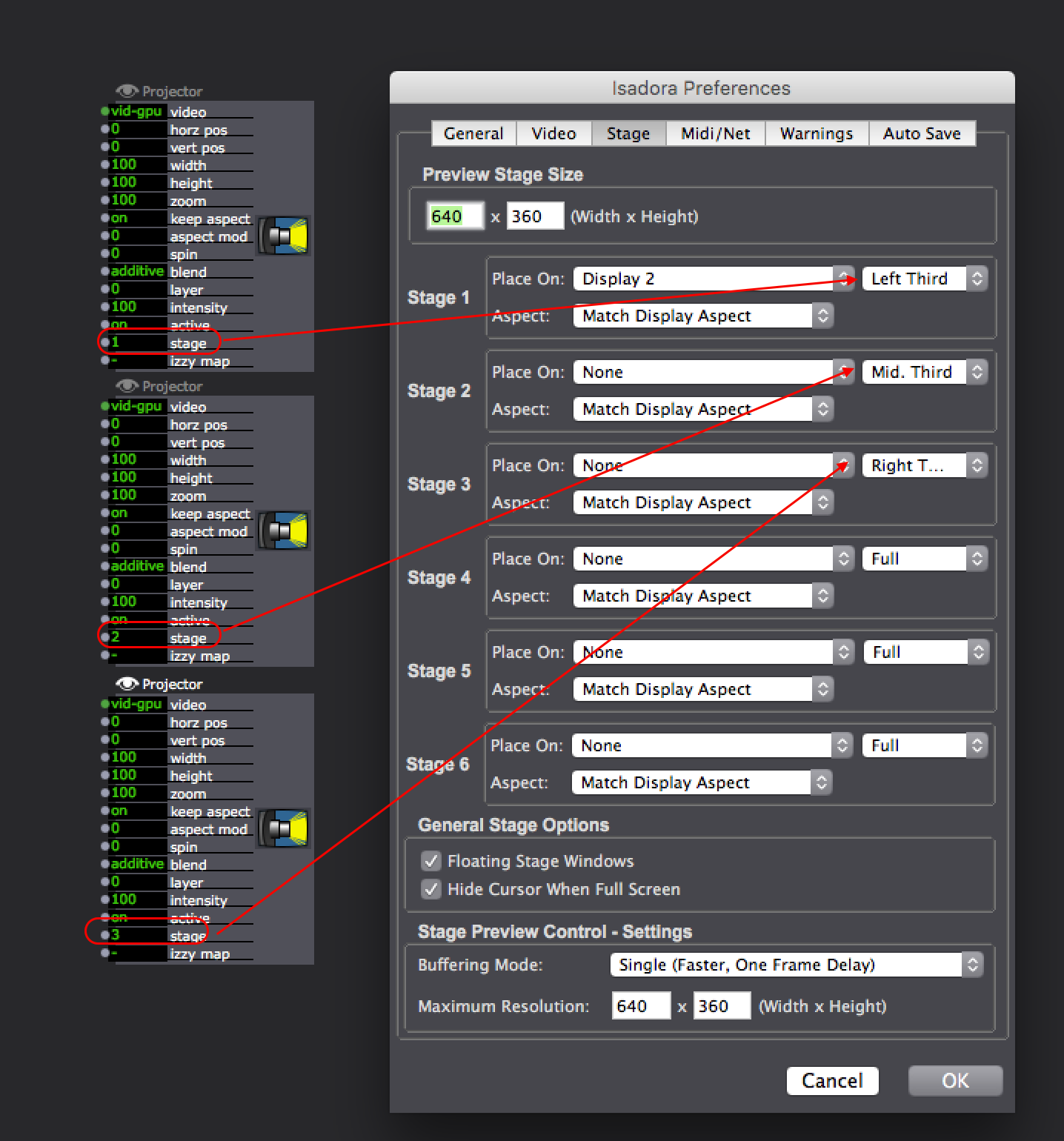Open Stage 1 Place On dropdown showing Display 2
The width and height of the screenshot is (1064, 1141).
point(714,279)
